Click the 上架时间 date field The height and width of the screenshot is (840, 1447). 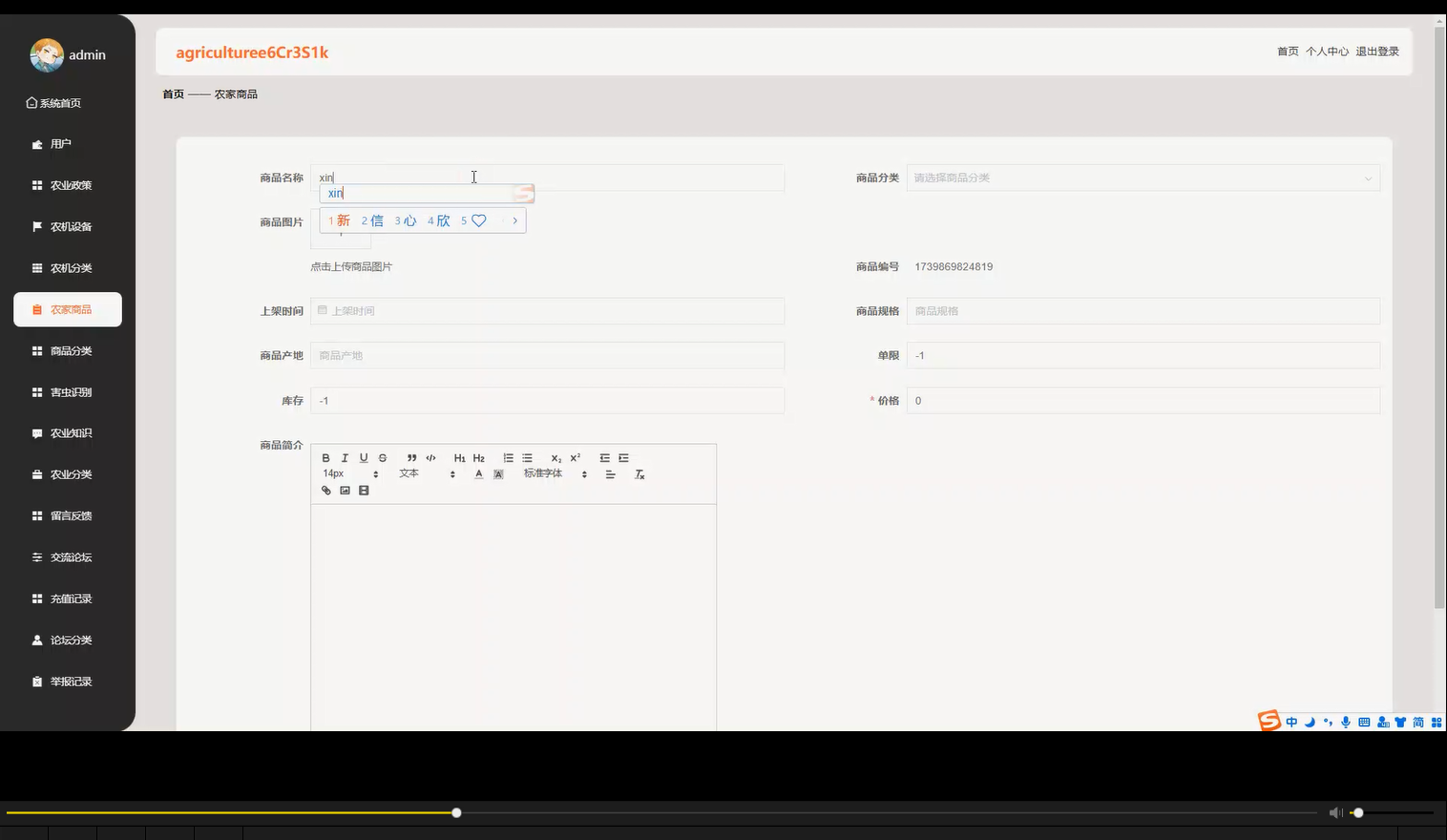pos(547,311)
